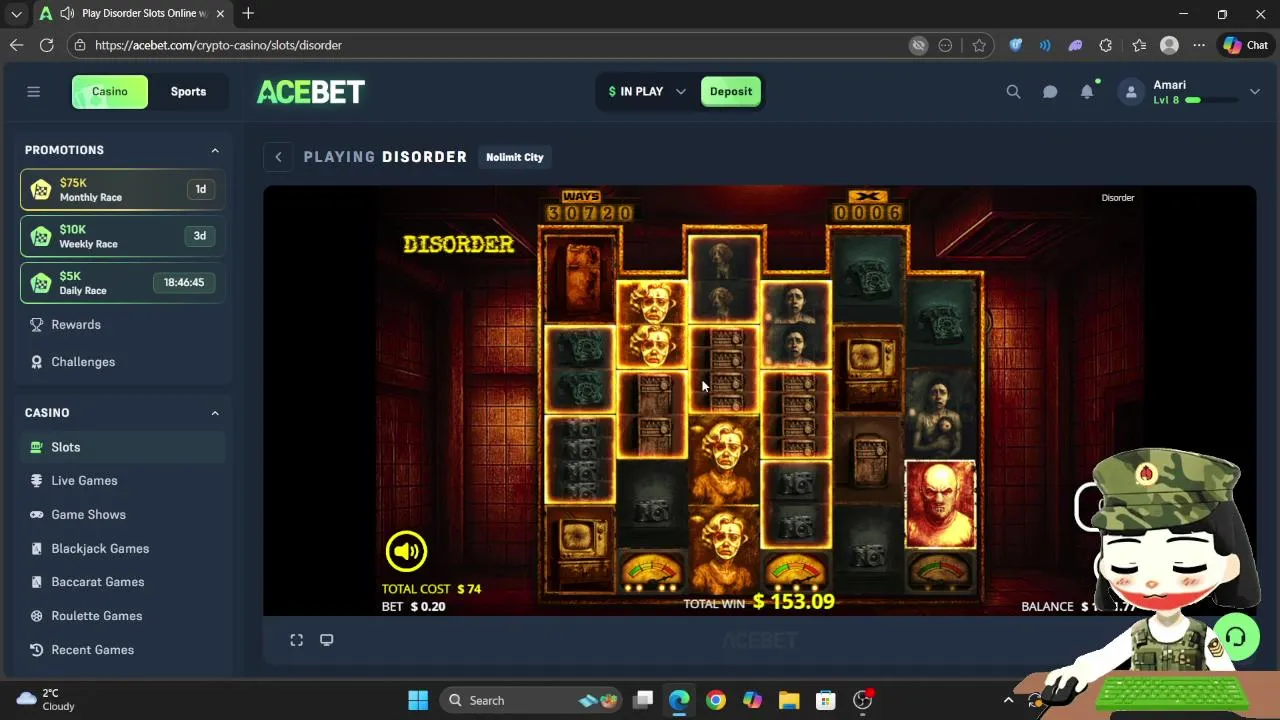Select Slots in the sidebar
Screen dimensions: 1280x720
122,447
